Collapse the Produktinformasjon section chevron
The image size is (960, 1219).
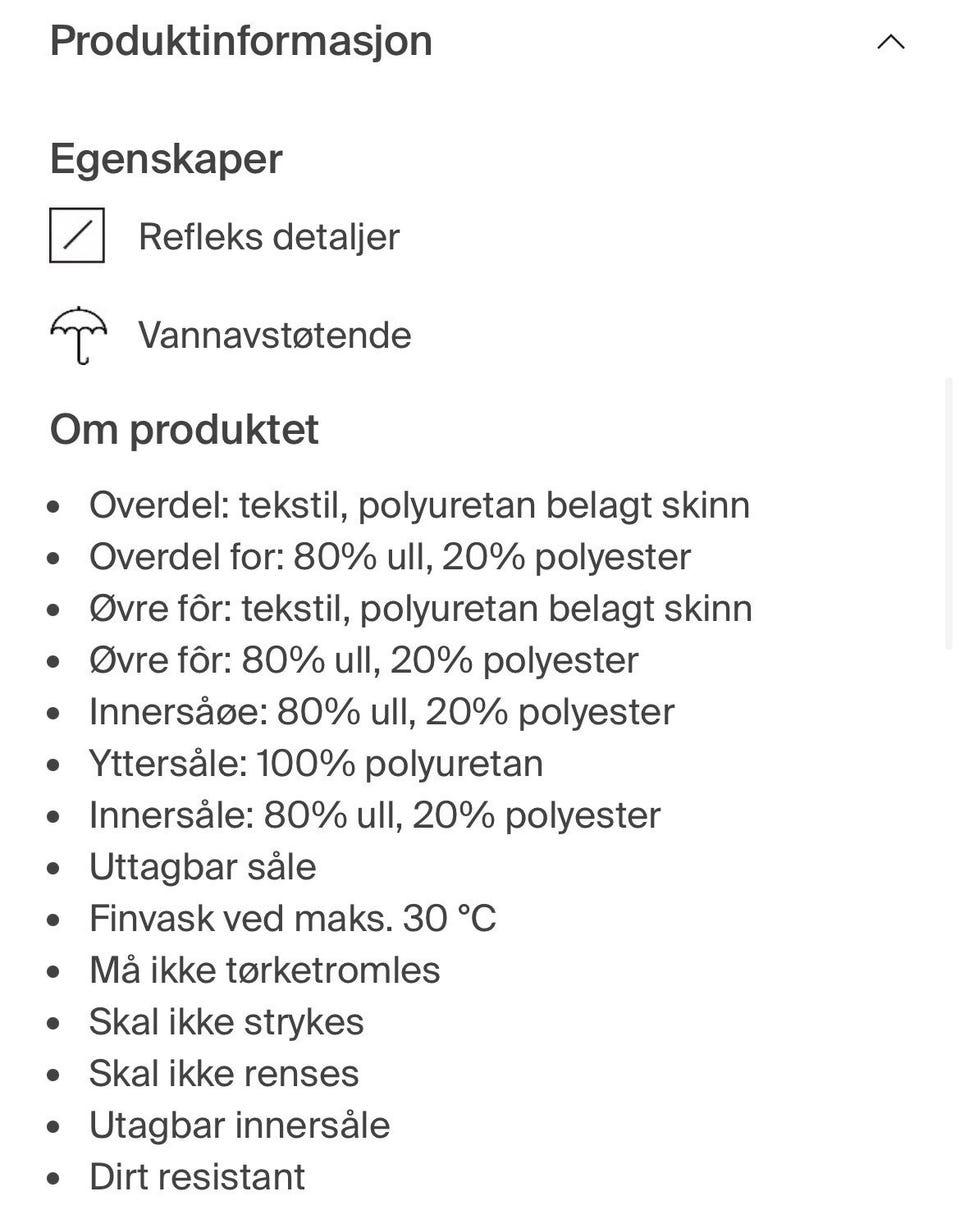point(890,42)
